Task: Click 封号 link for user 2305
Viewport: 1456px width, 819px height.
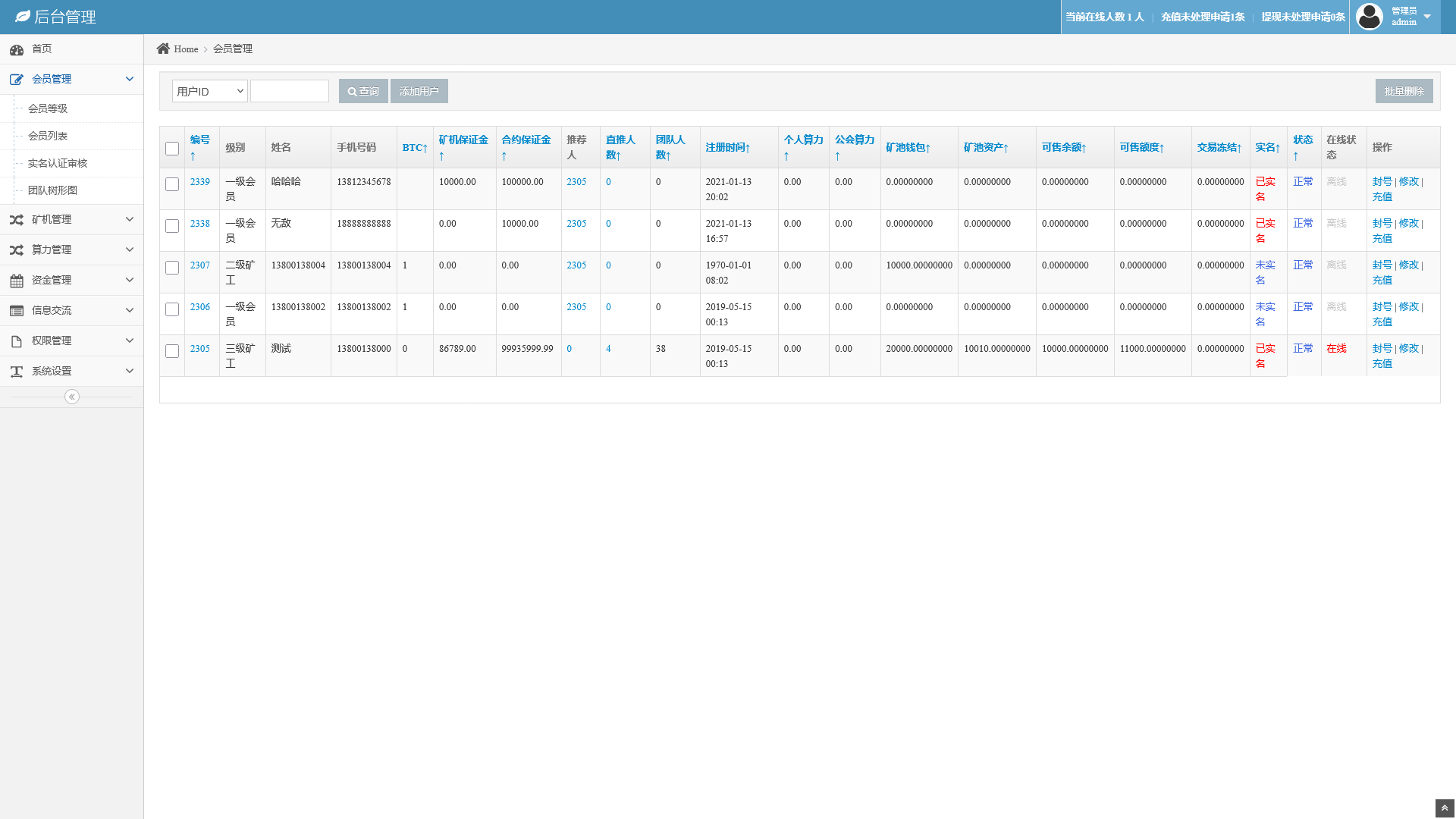Action: click(x=1382, y=348)
